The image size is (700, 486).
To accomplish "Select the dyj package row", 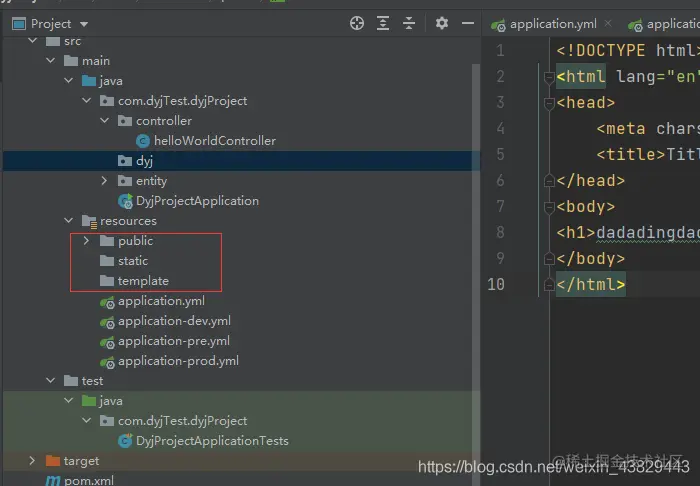I will [241, 161].
